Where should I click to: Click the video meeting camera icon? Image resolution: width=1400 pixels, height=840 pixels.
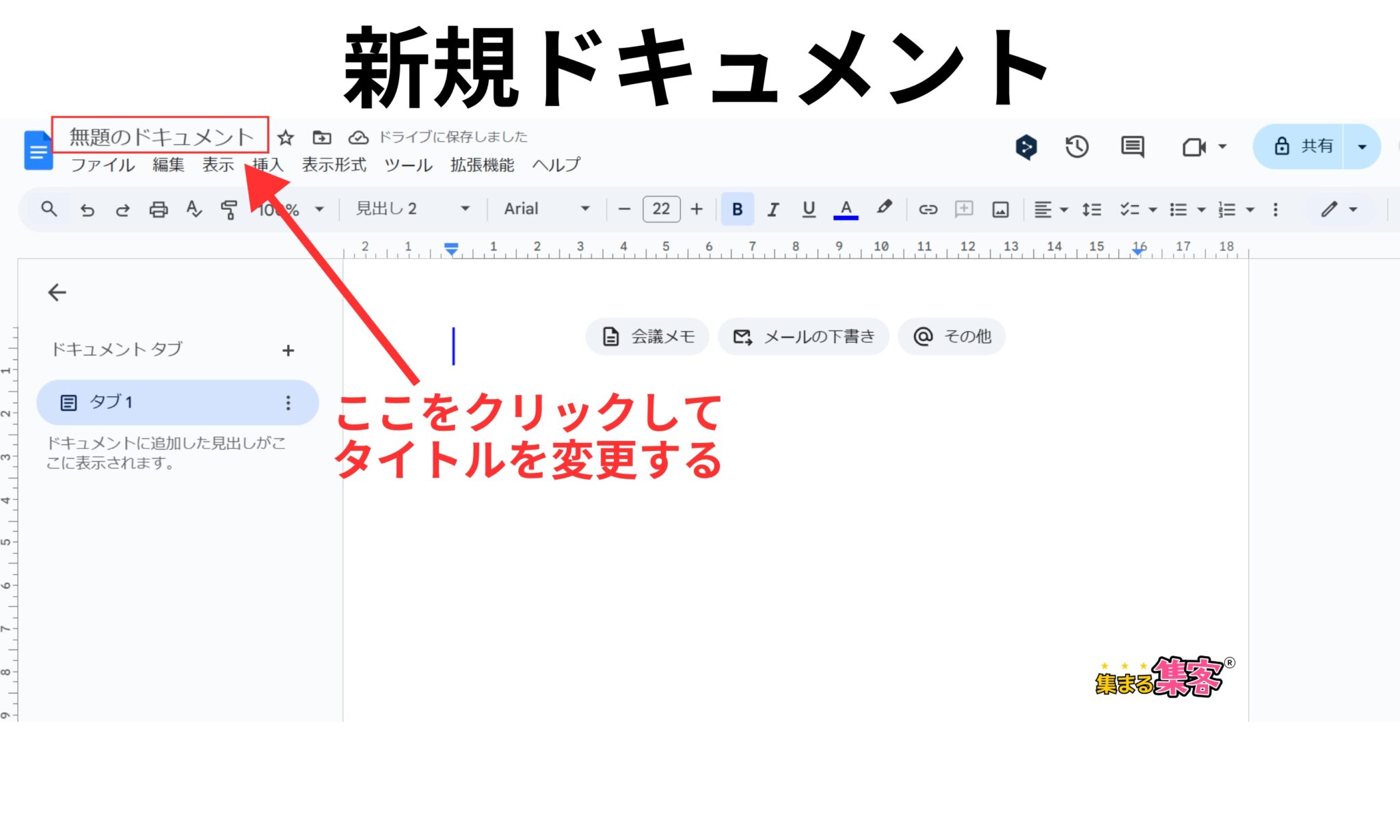click(1194, 147)
